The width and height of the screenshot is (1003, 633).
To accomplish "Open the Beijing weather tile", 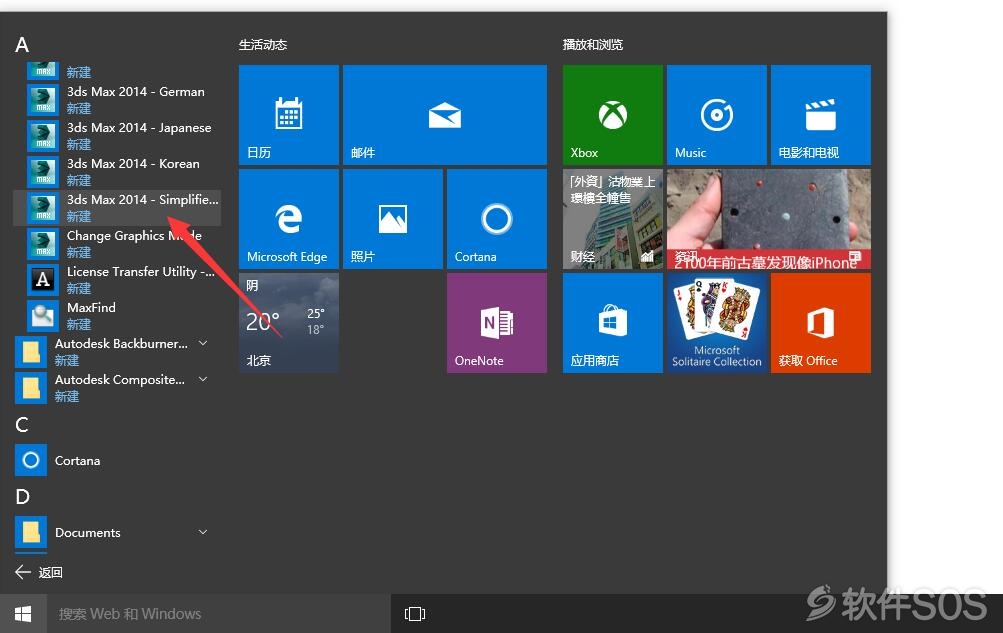I will click(288, 323).
